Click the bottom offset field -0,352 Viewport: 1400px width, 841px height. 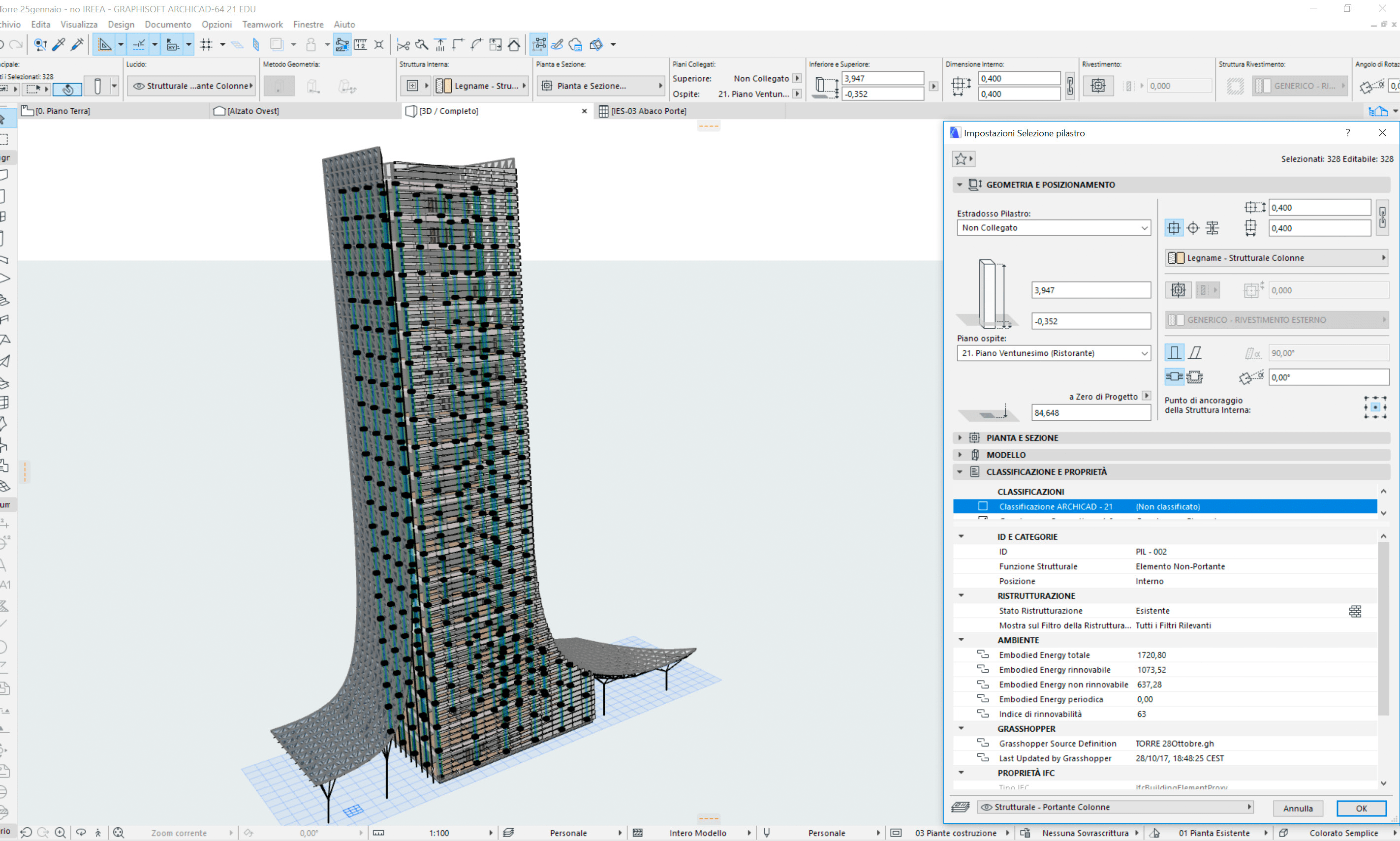[x=1090, y=321]
